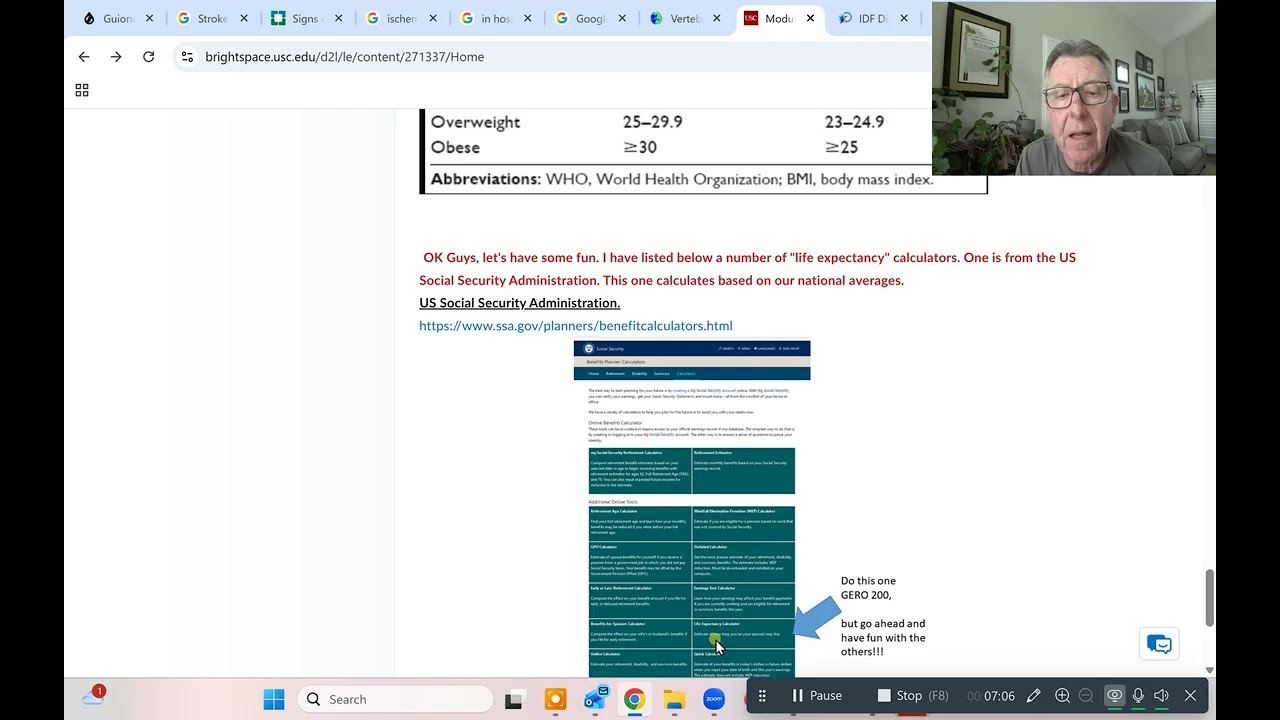1280x720 pixels.
Task: Open the Brightspace chat help widget
Action: pos(1159,644)
